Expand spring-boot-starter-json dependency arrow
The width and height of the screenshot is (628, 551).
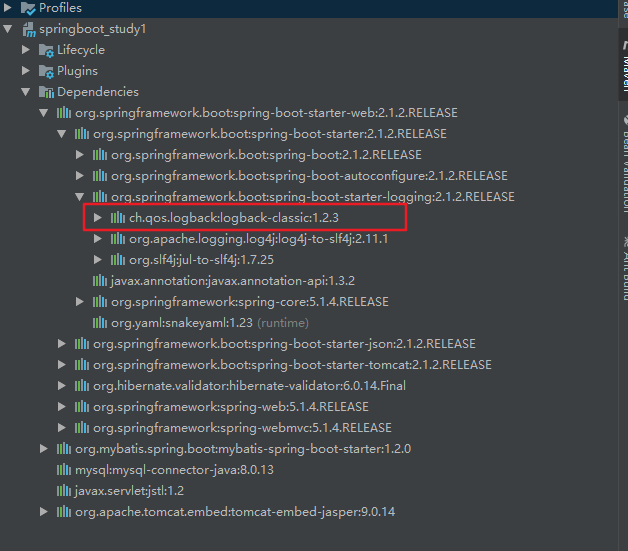62,344
